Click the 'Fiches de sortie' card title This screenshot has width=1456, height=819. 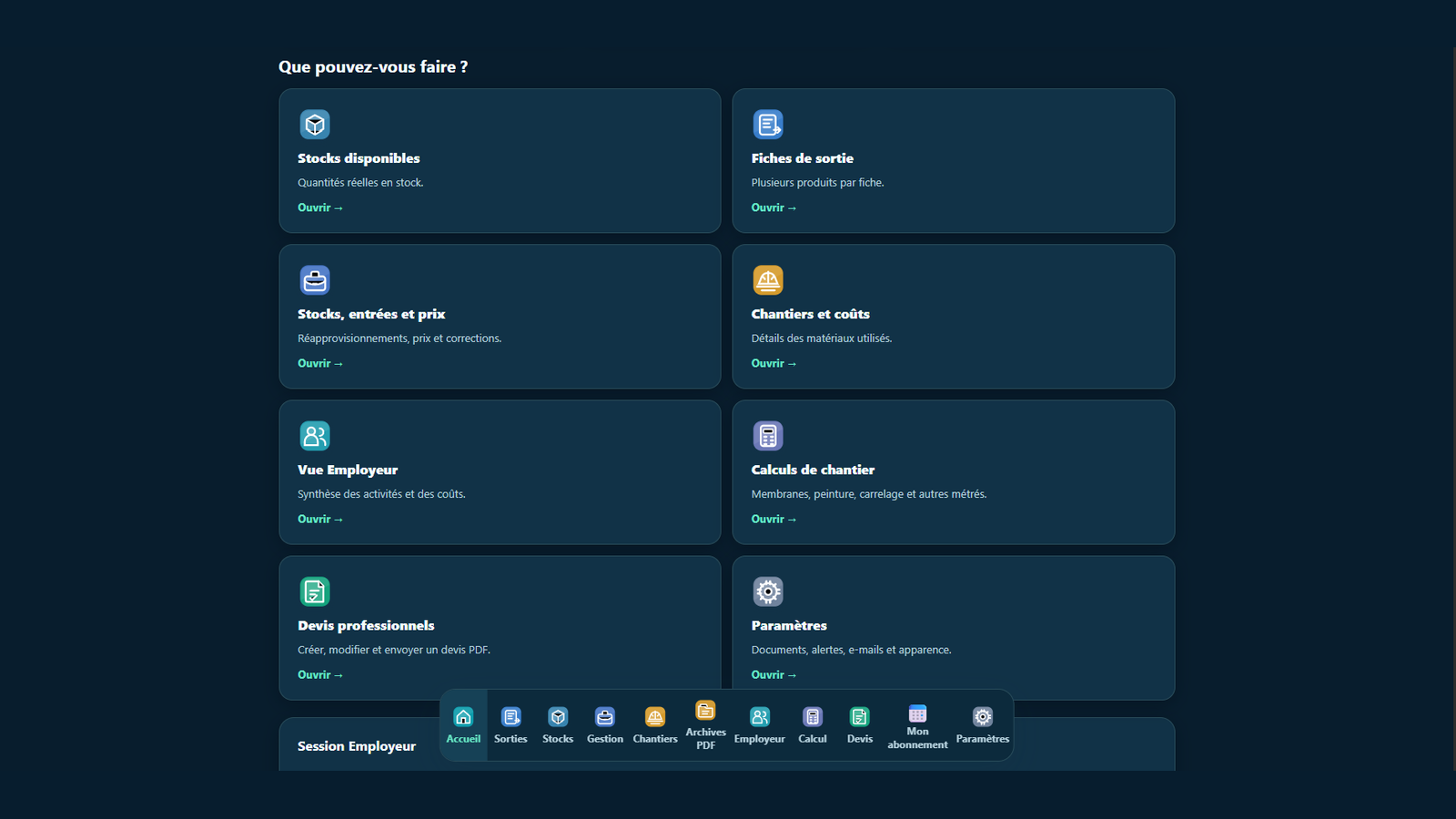[x=803, y=158]
